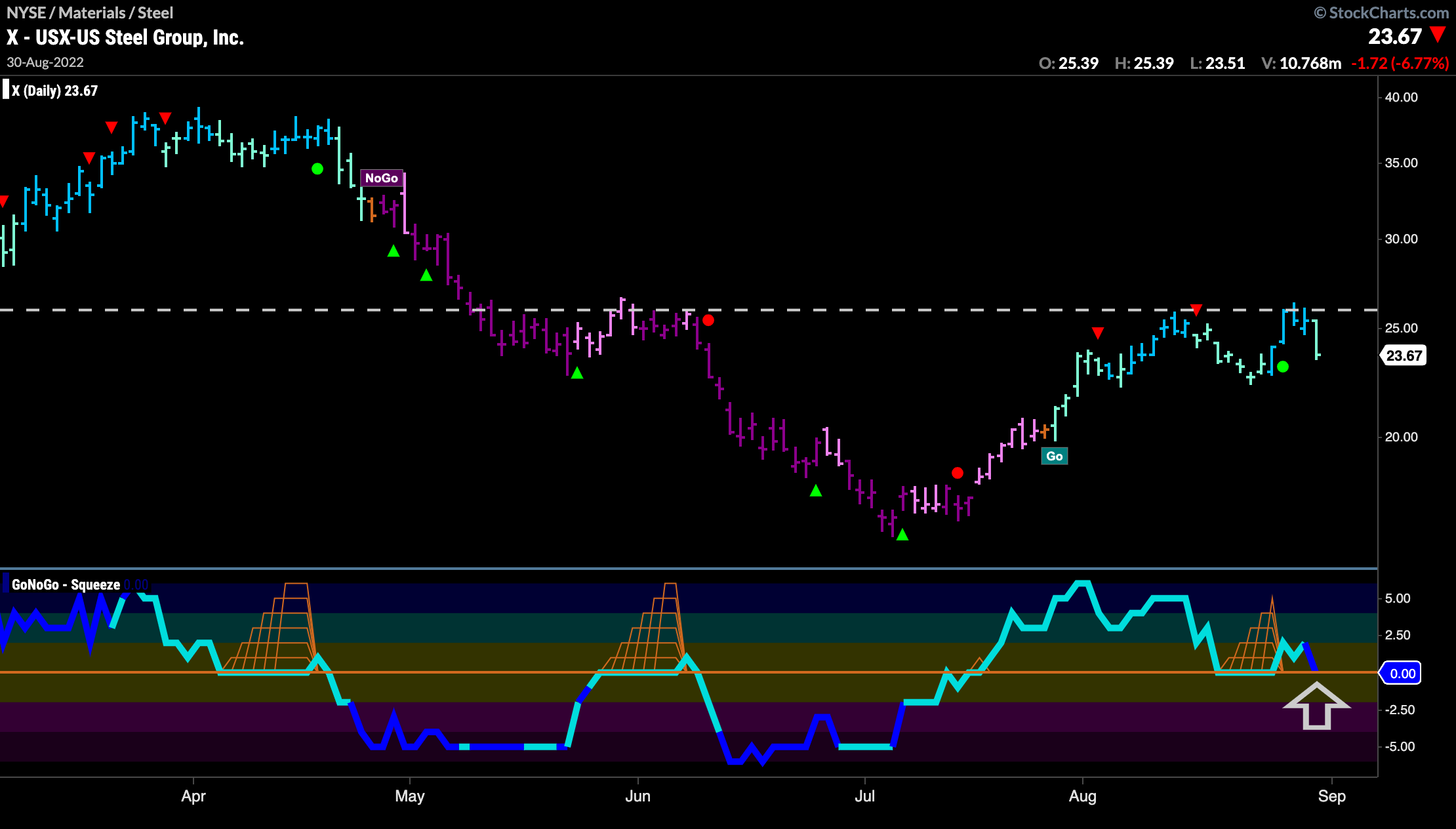This screenshot has width=1456, height=829.
Task: Click the teal Go signal label
Action: [x=1055, y=456]
